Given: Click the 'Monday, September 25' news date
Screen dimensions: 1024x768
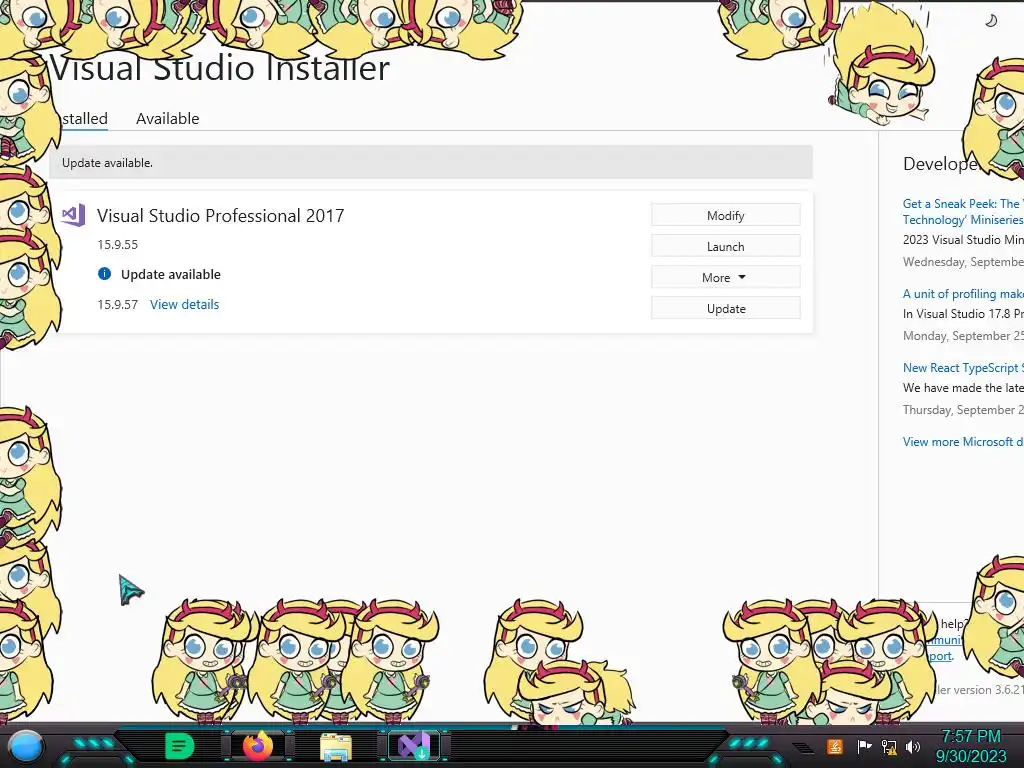Looking at the screenshot, I should [x=963, y=336].
